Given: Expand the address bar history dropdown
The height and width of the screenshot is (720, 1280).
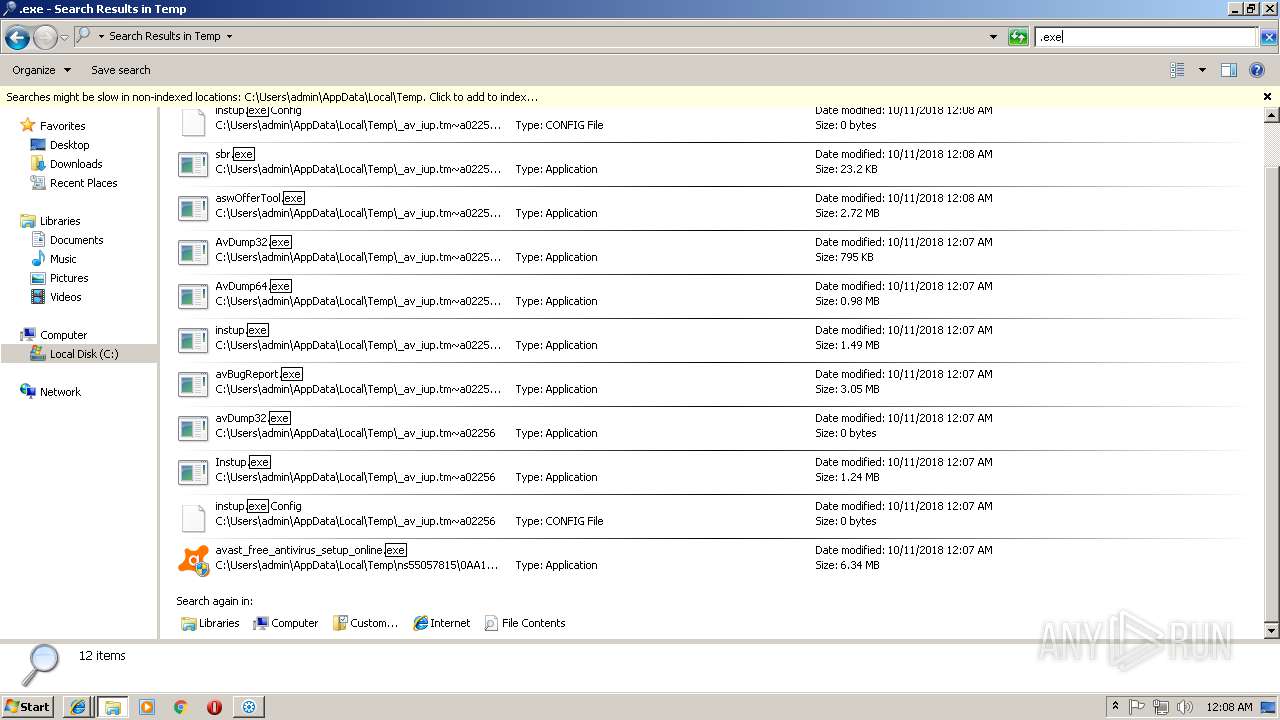Looking at the screenshot, I should coord(993,37).
